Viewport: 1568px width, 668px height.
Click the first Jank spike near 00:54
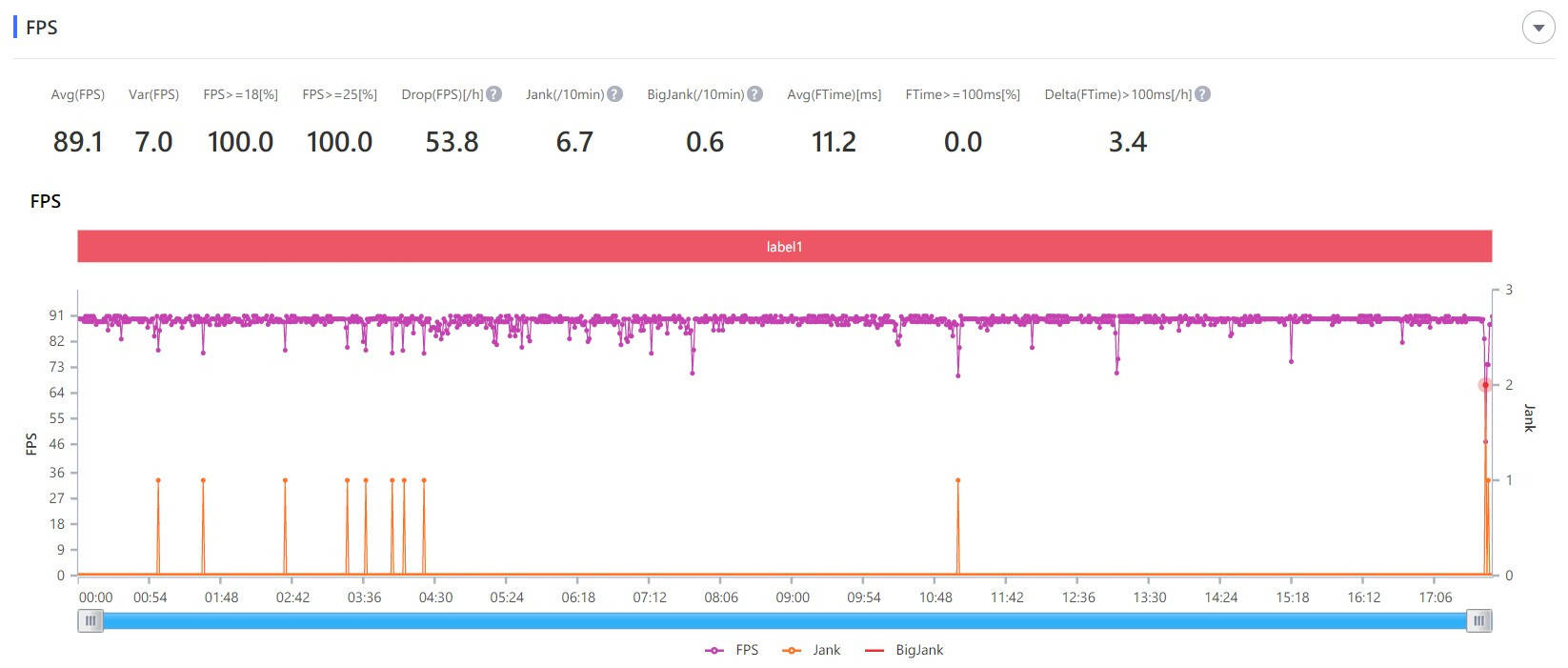click(x=158, y=480)
